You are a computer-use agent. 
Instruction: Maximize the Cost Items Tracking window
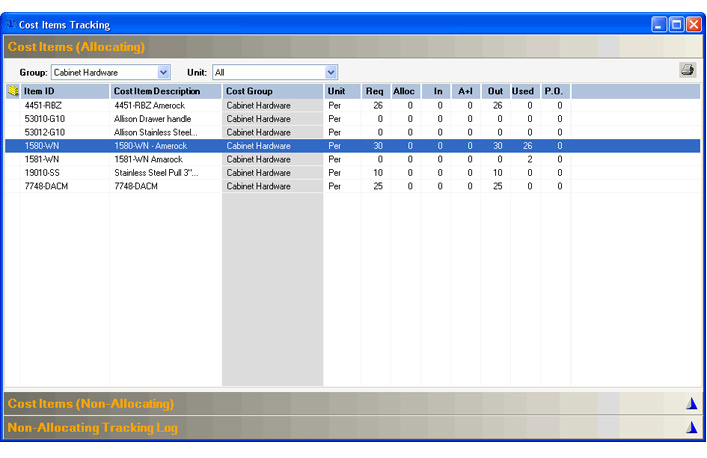point(676,24)
